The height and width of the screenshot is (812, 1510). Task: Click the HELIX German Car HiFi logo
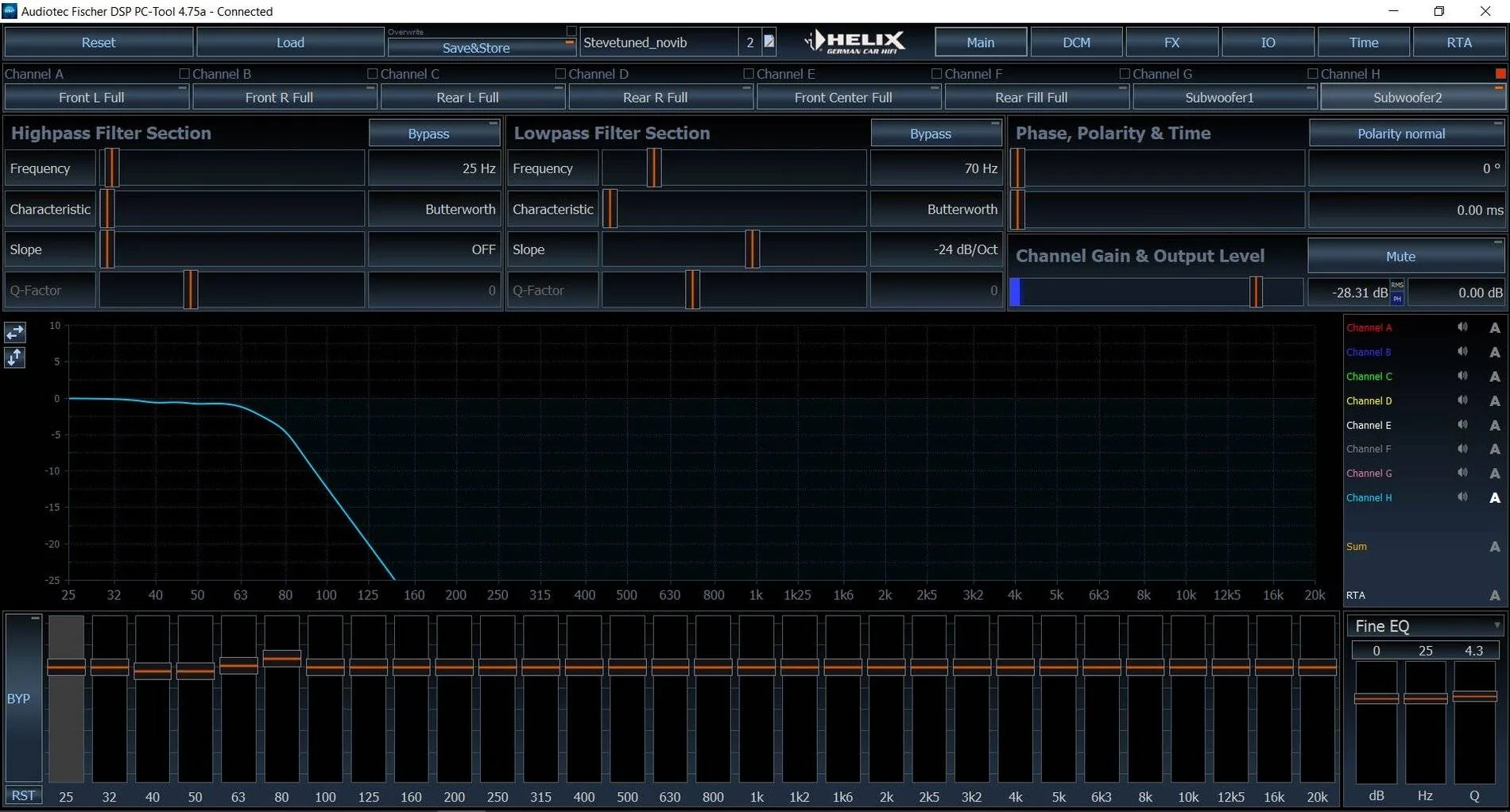[854, 41]
